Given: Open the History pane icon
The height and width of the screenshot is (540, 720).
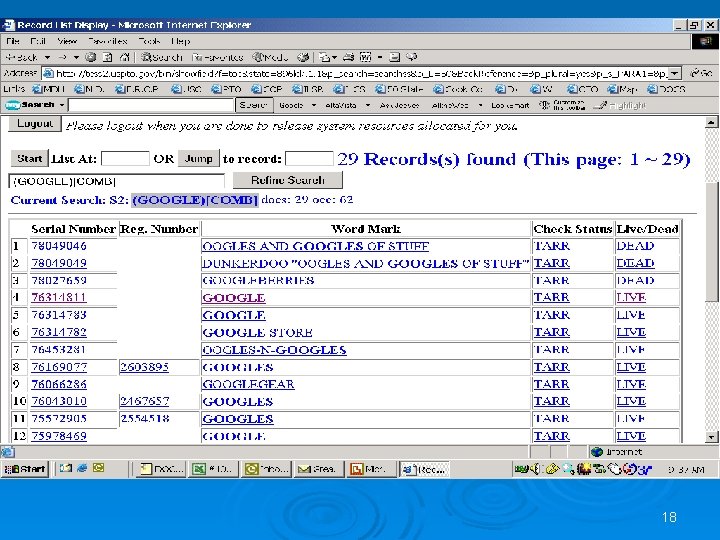Looking at the screenshot, I should coord(303,57).
